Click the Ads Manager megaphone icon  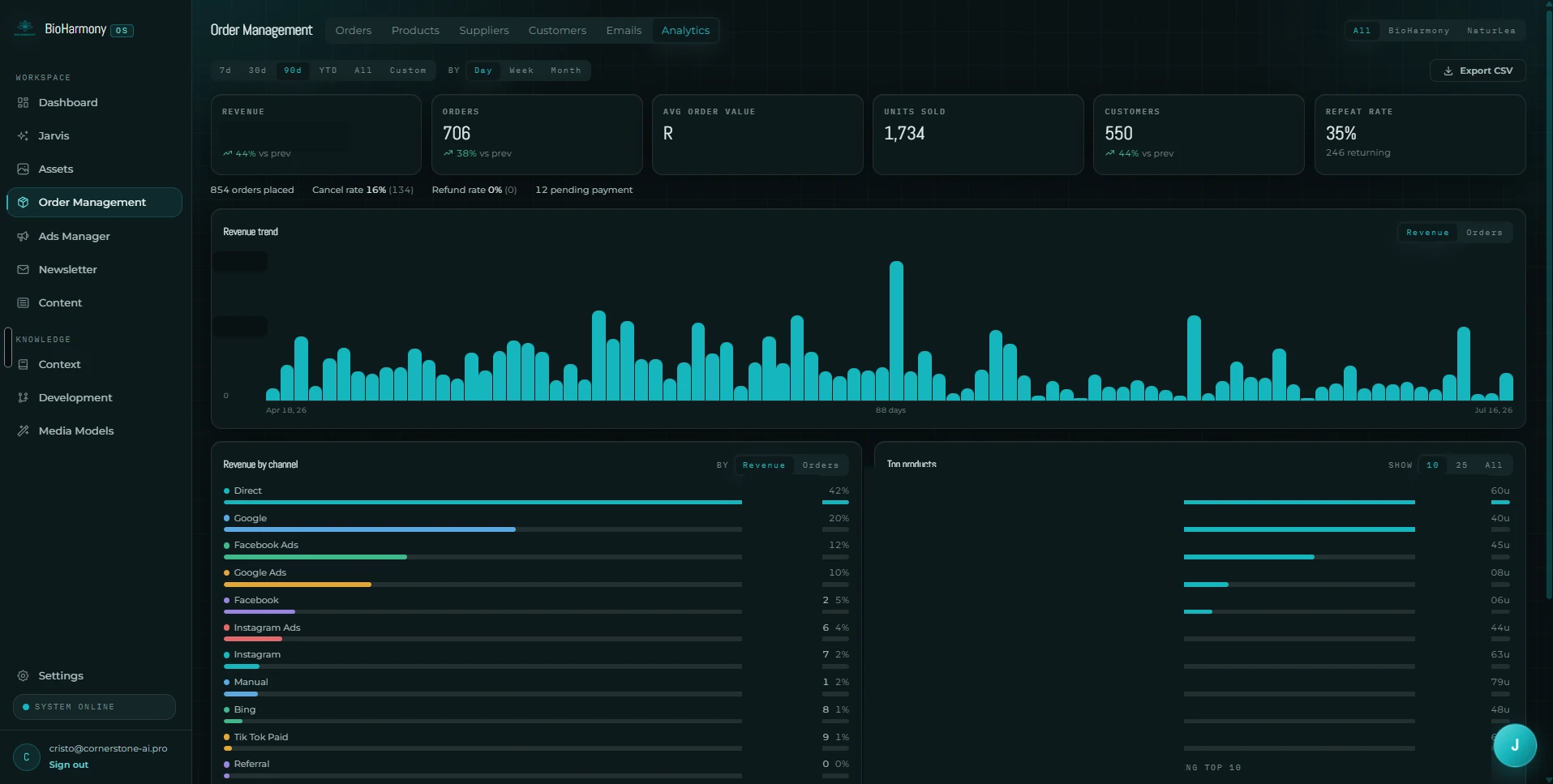(23, 237)
